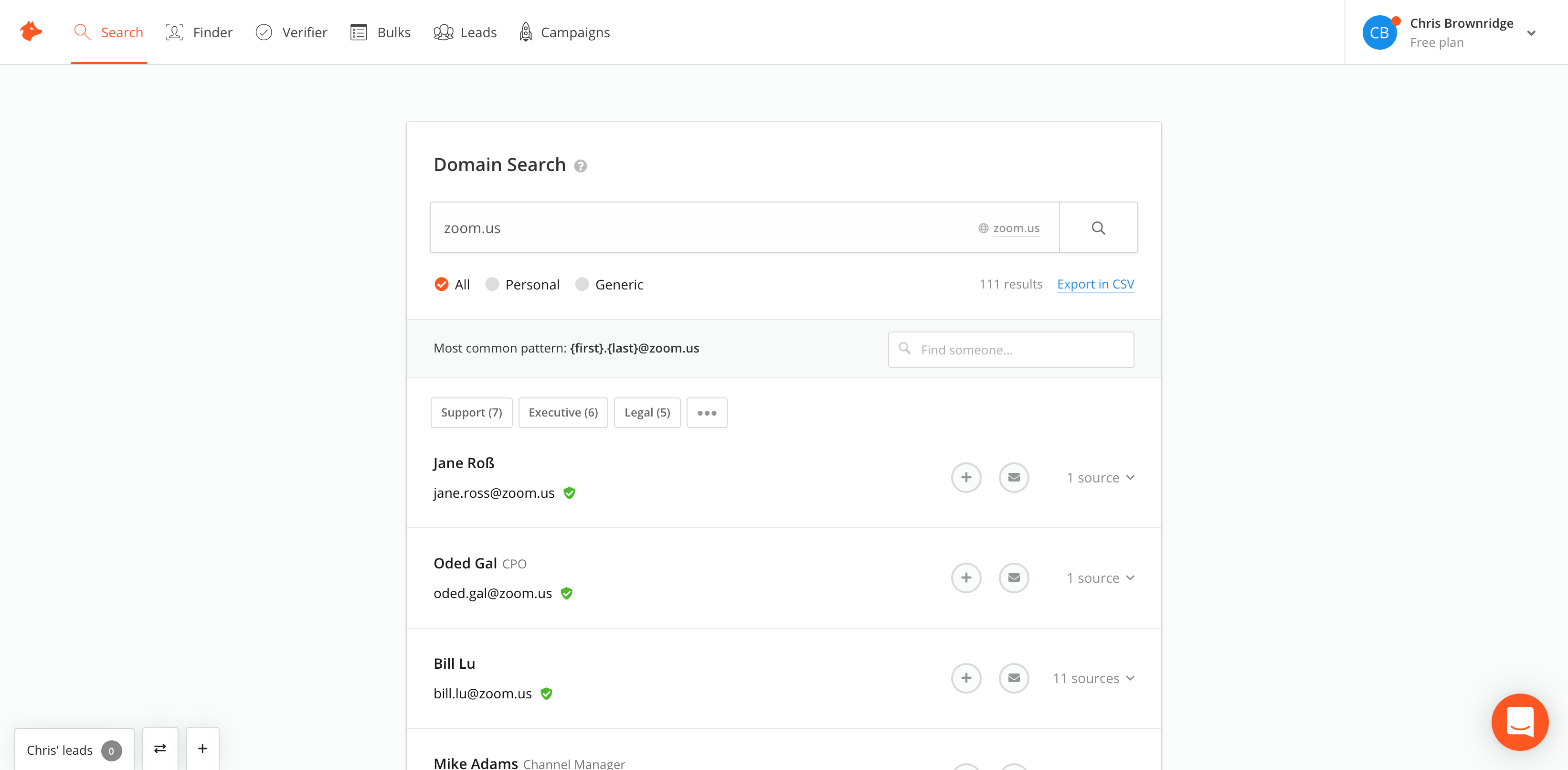This screenshot has width=1568, height=770.
Task: Add Oded Gal to leads with plus
Action: pyautogui.click(x=966, y=578)
